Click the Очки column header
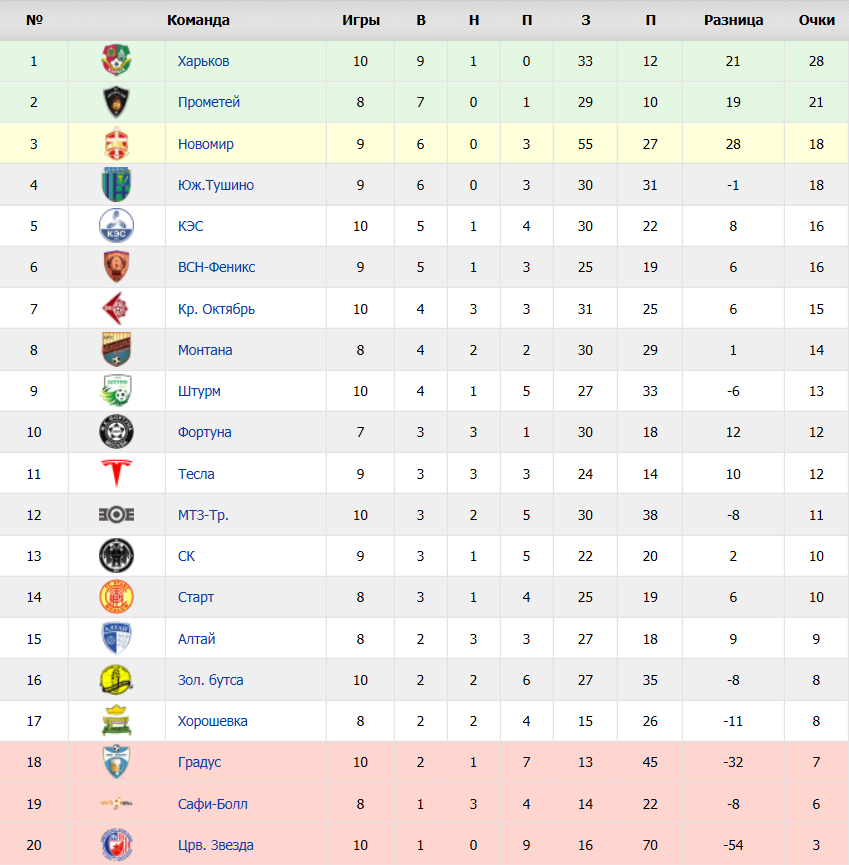The height and width of the screenshot is (865, 849). pyautogui.click(x=816, y=20)
